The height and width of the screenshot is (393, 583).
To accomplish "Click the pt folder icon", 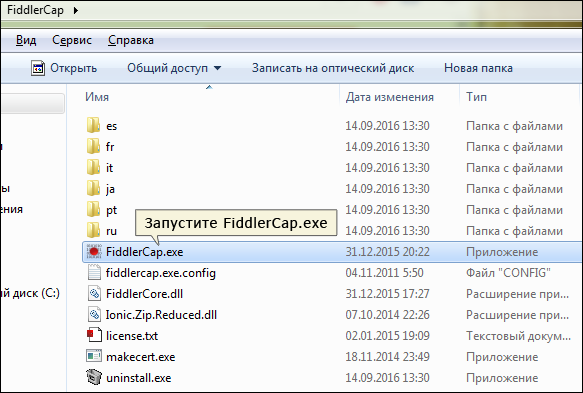I will click(94, 209).
